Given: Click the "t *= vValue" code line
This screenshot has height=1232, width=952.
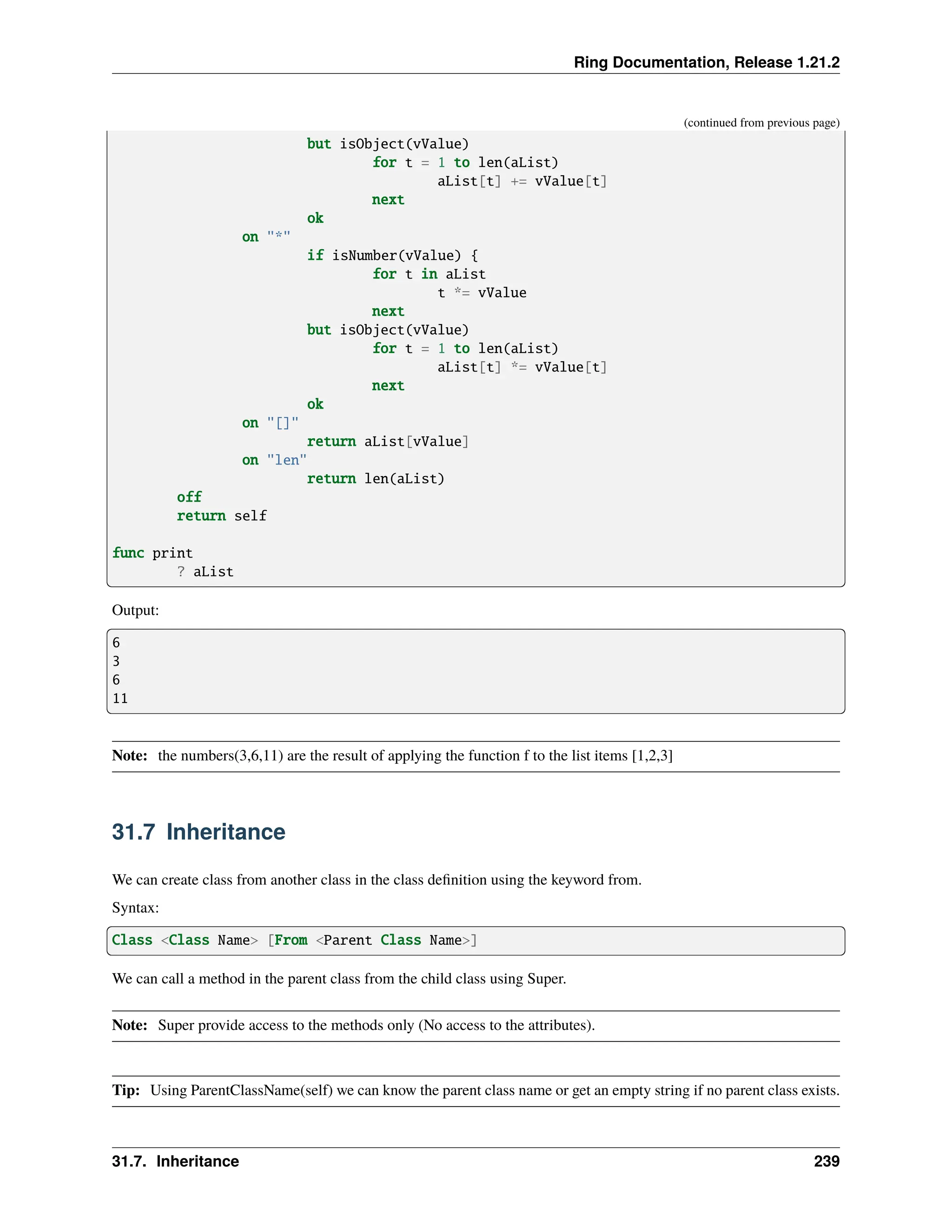Looking at the screenshot, I should click(x=482, y=293).
